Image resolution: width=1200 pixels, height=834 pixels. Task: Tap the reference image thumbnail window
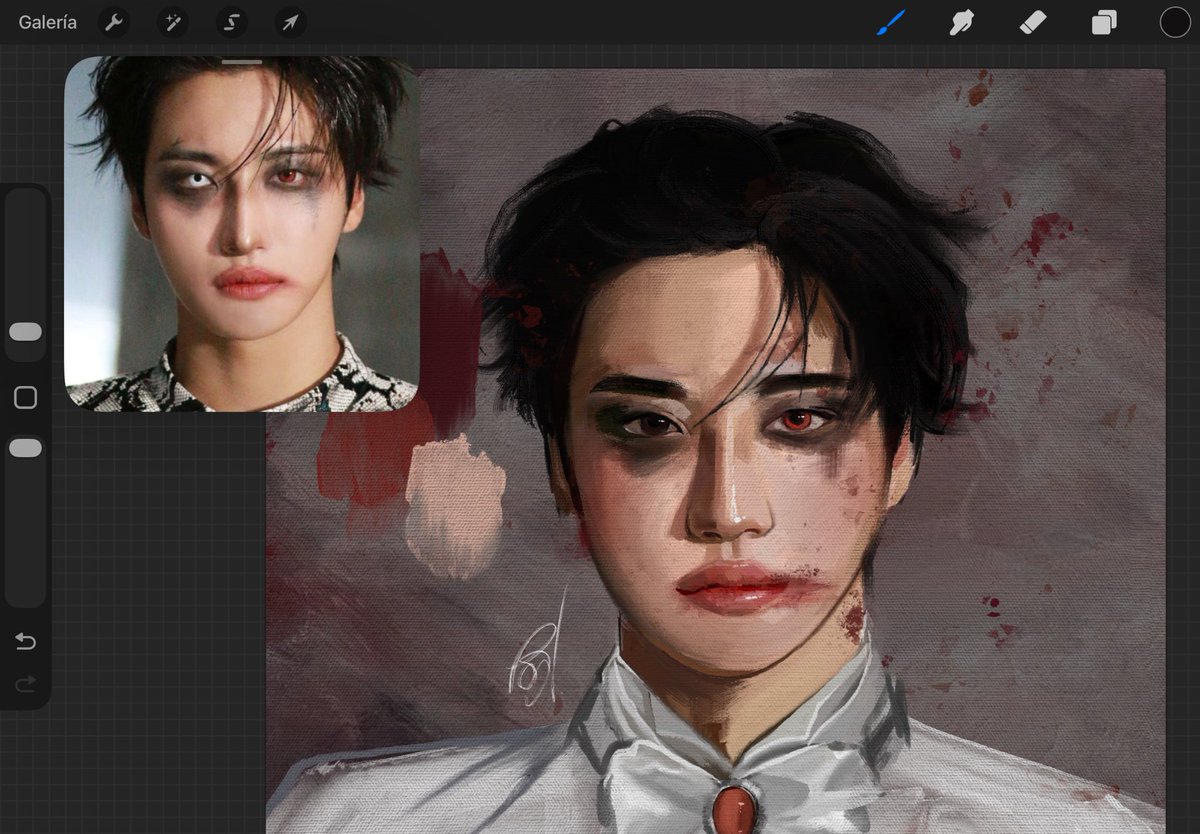pyautogui.click(x=242, y=233)
